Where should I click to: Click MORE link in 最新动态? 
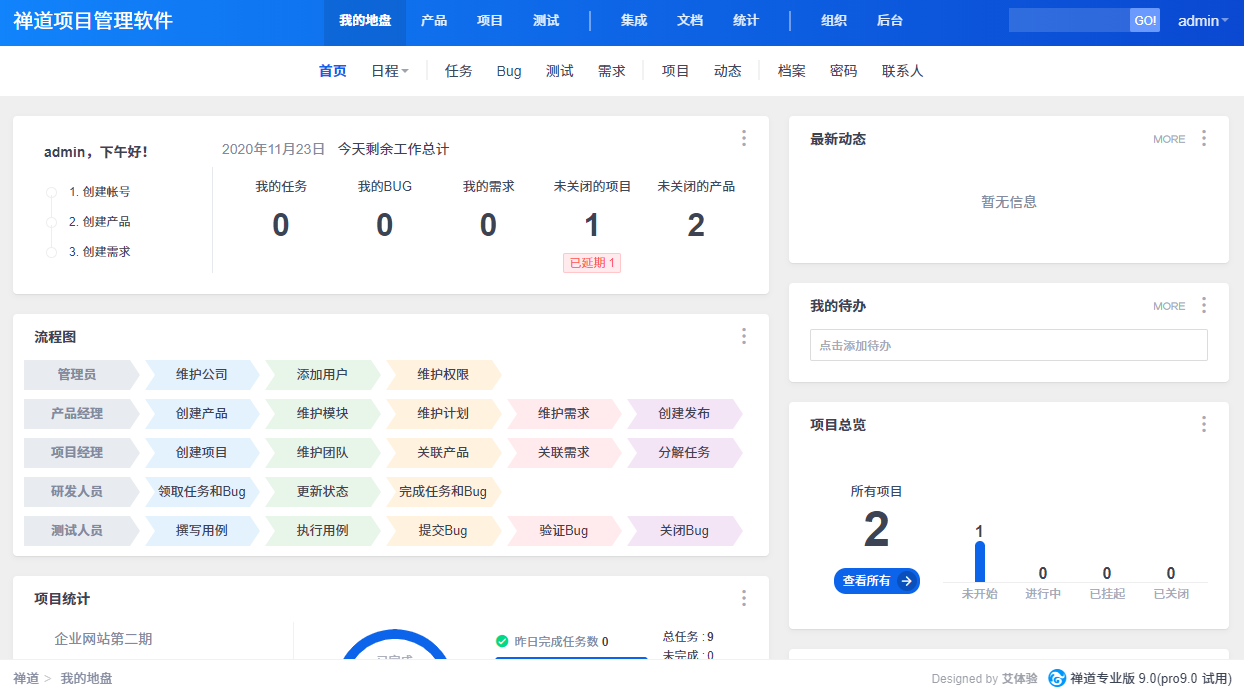point(1169,139)
